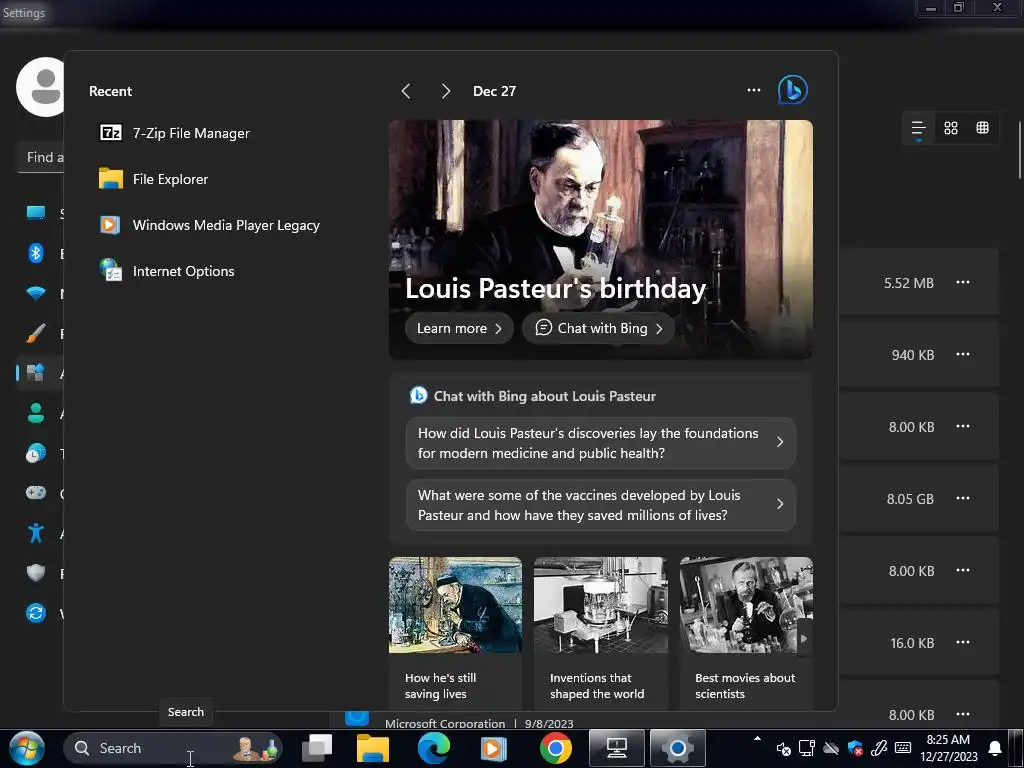Open the Gaming section in Settings sidebar
This screenshot has height=768, width=1024.
pyautogui.click(x=36, y=494)
